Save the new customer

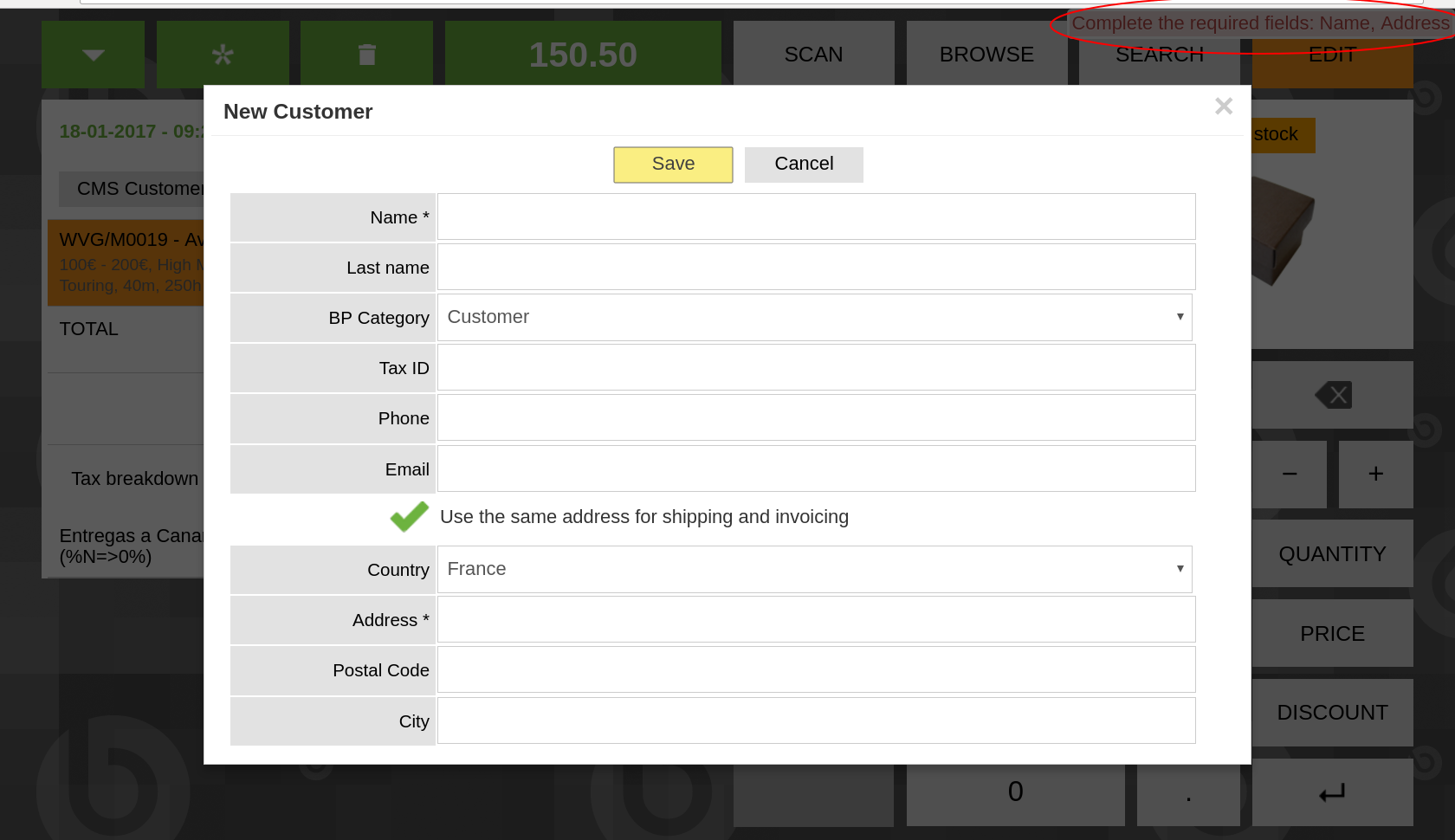click(673, 165)
